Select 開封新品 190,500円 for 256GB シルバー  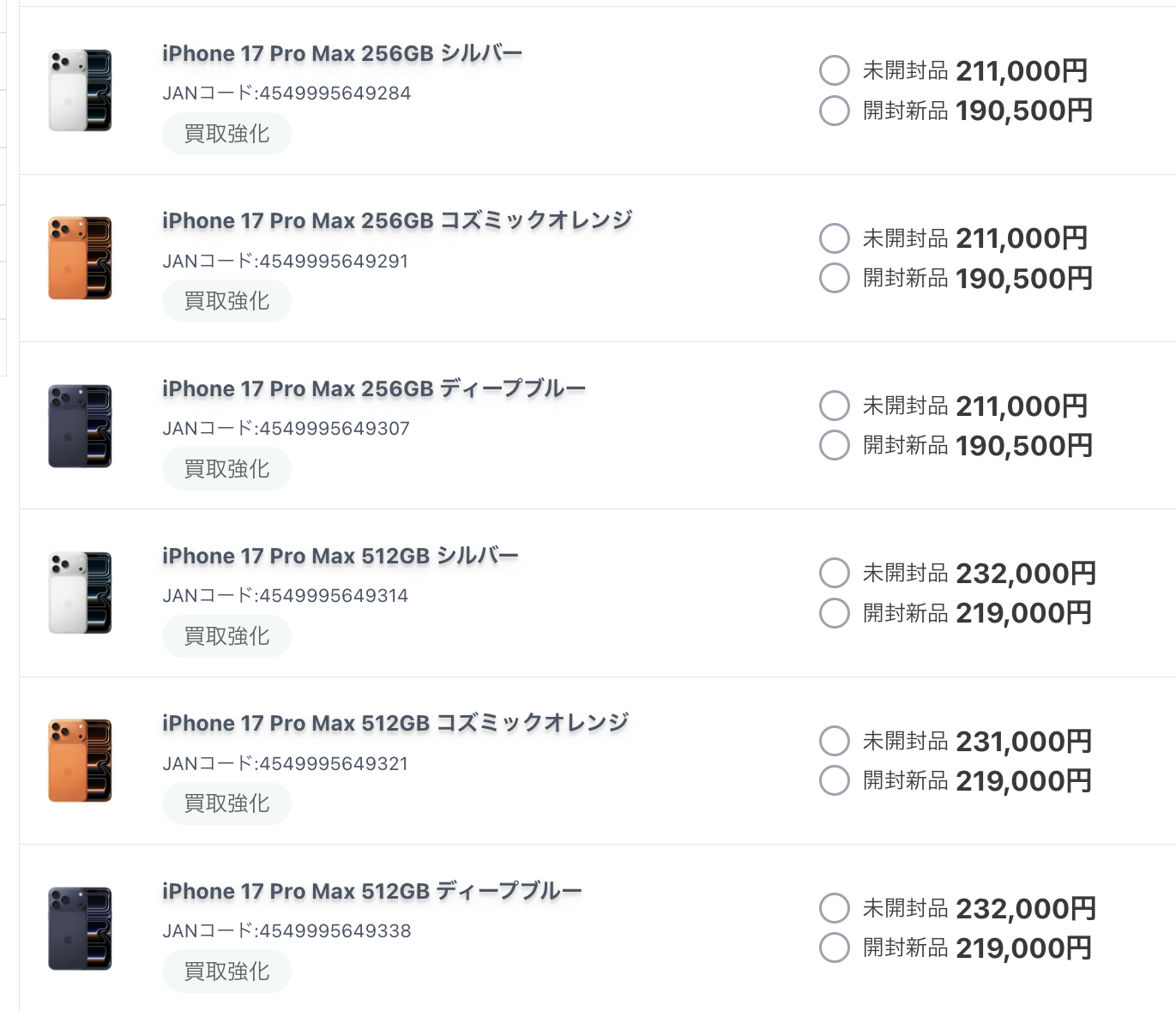click(835, 111)
